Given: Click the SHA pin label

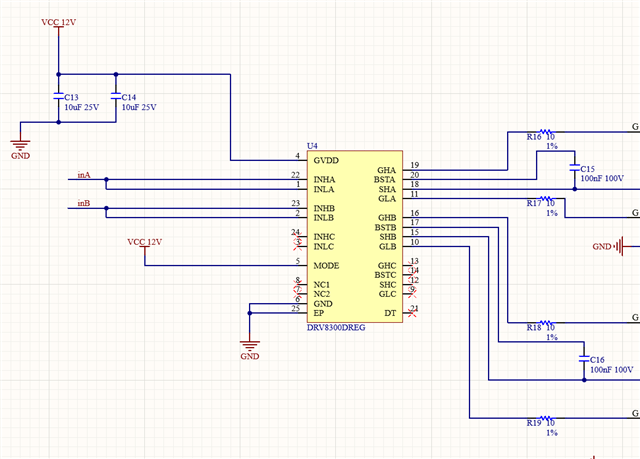Looking at the screenshot, I should point(387,189).
